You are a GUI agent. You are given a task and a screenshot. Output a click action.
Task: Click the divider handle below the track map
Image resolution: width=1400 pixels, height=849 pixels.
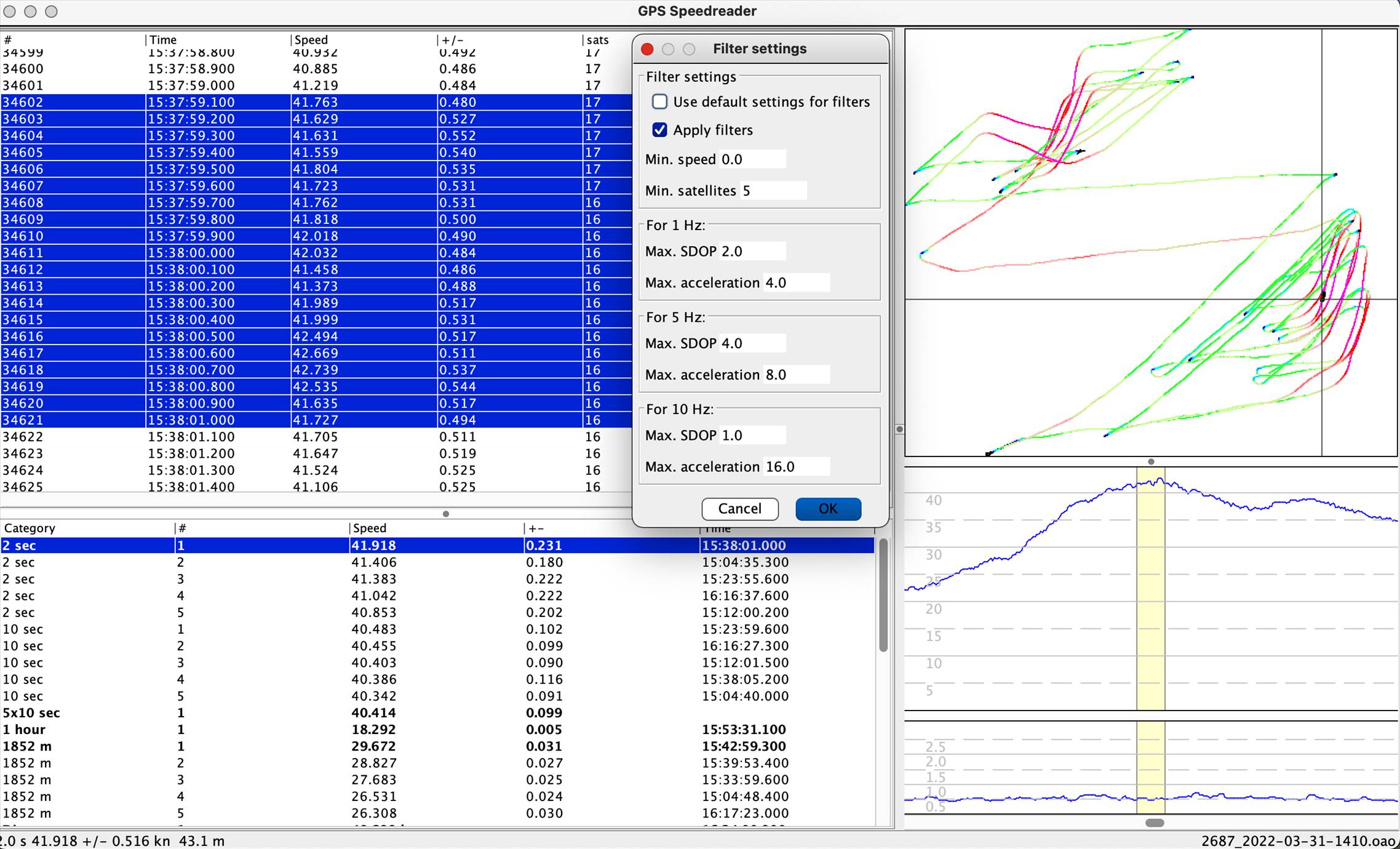coord(1150,461)
